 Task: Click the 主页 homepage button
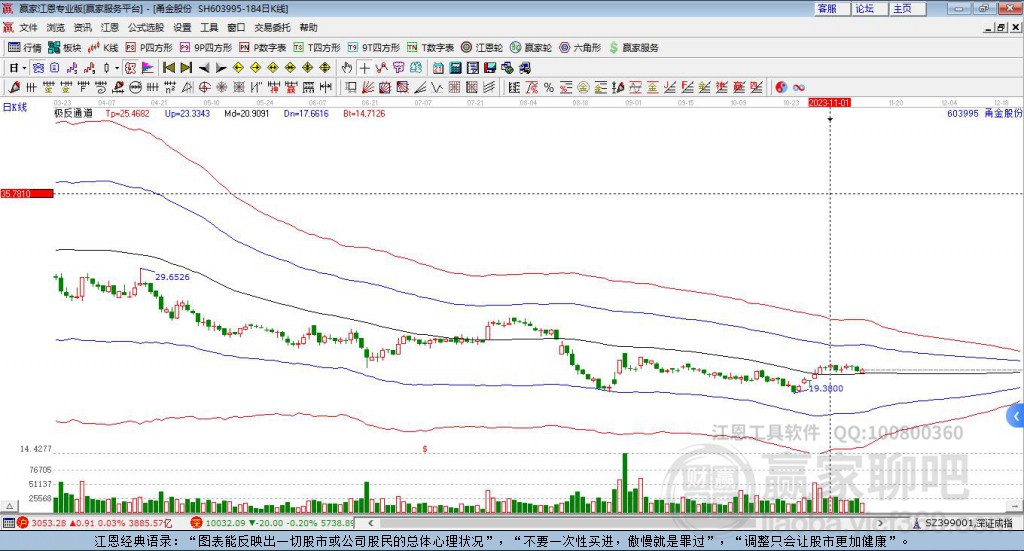(907, 8)
